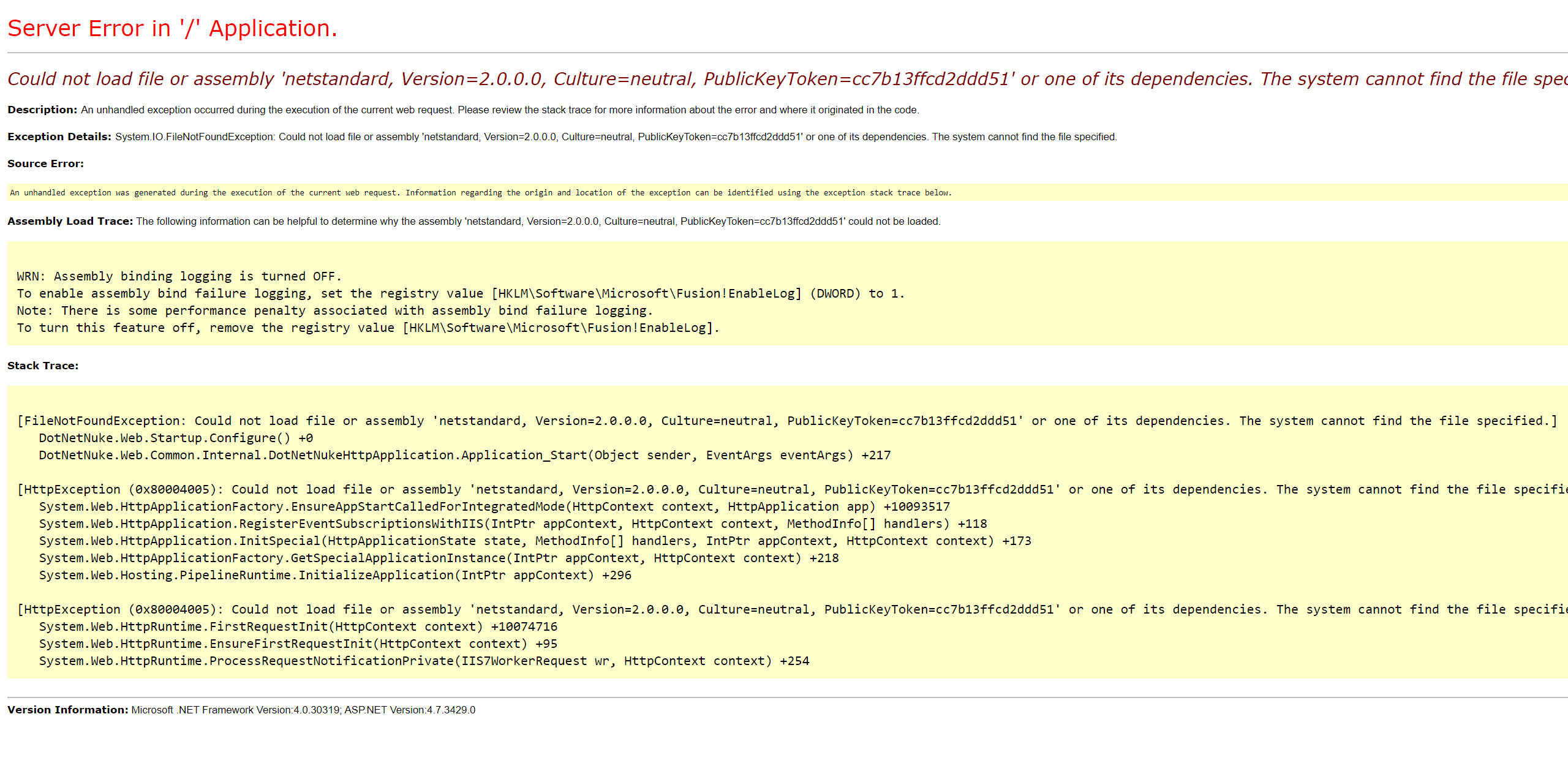1568x763 pixels.
Task: Click the 'Exception Details:' label
Action: tap(59, 137)
